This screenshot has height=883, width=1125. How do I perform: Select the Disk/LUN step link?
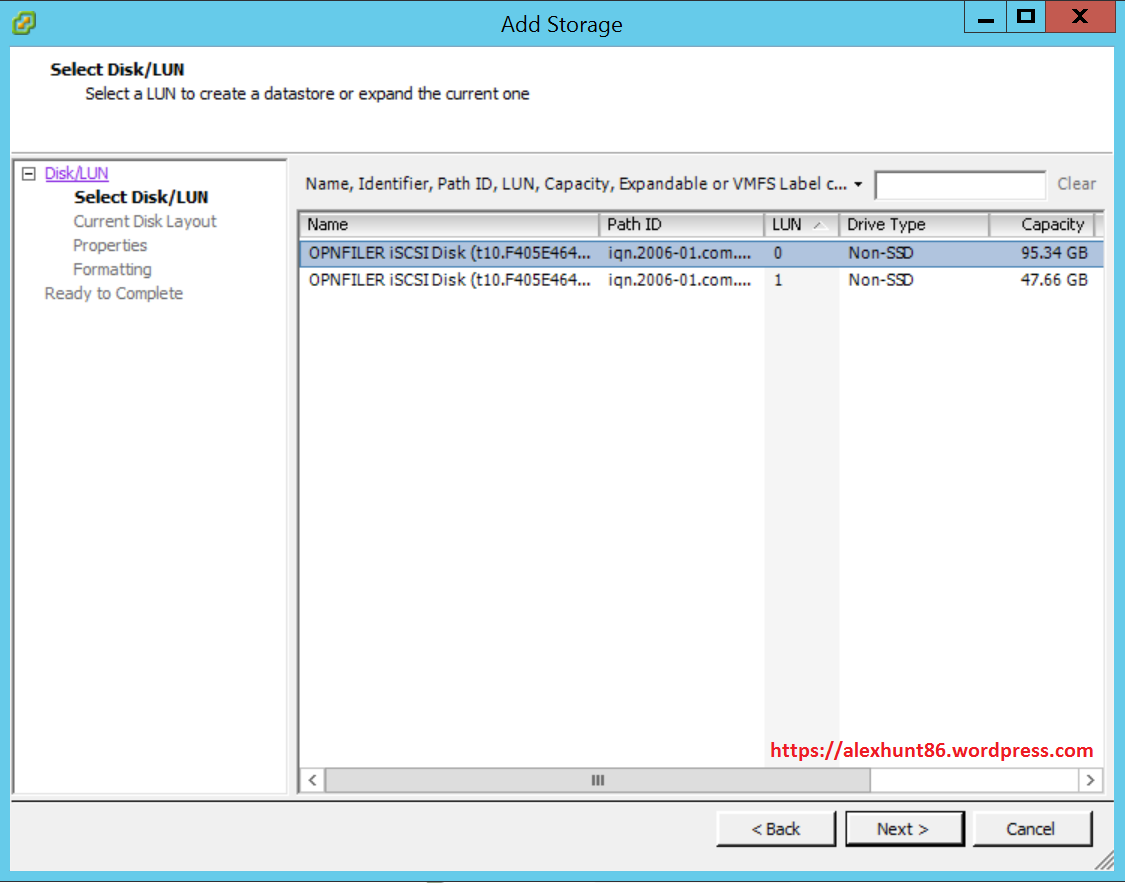pyautogui.click(x=75, y=173)
